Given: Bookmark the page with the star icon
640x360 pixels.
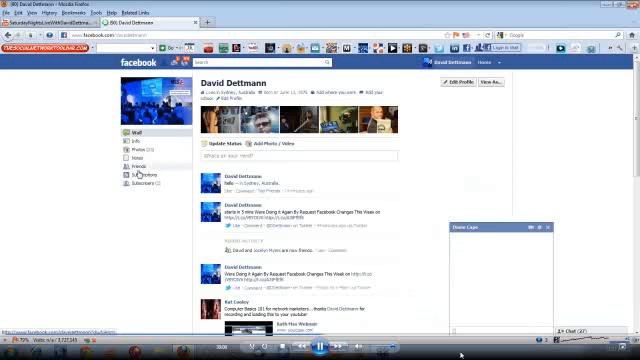Looking at the screenshot, I should point(447,35).
